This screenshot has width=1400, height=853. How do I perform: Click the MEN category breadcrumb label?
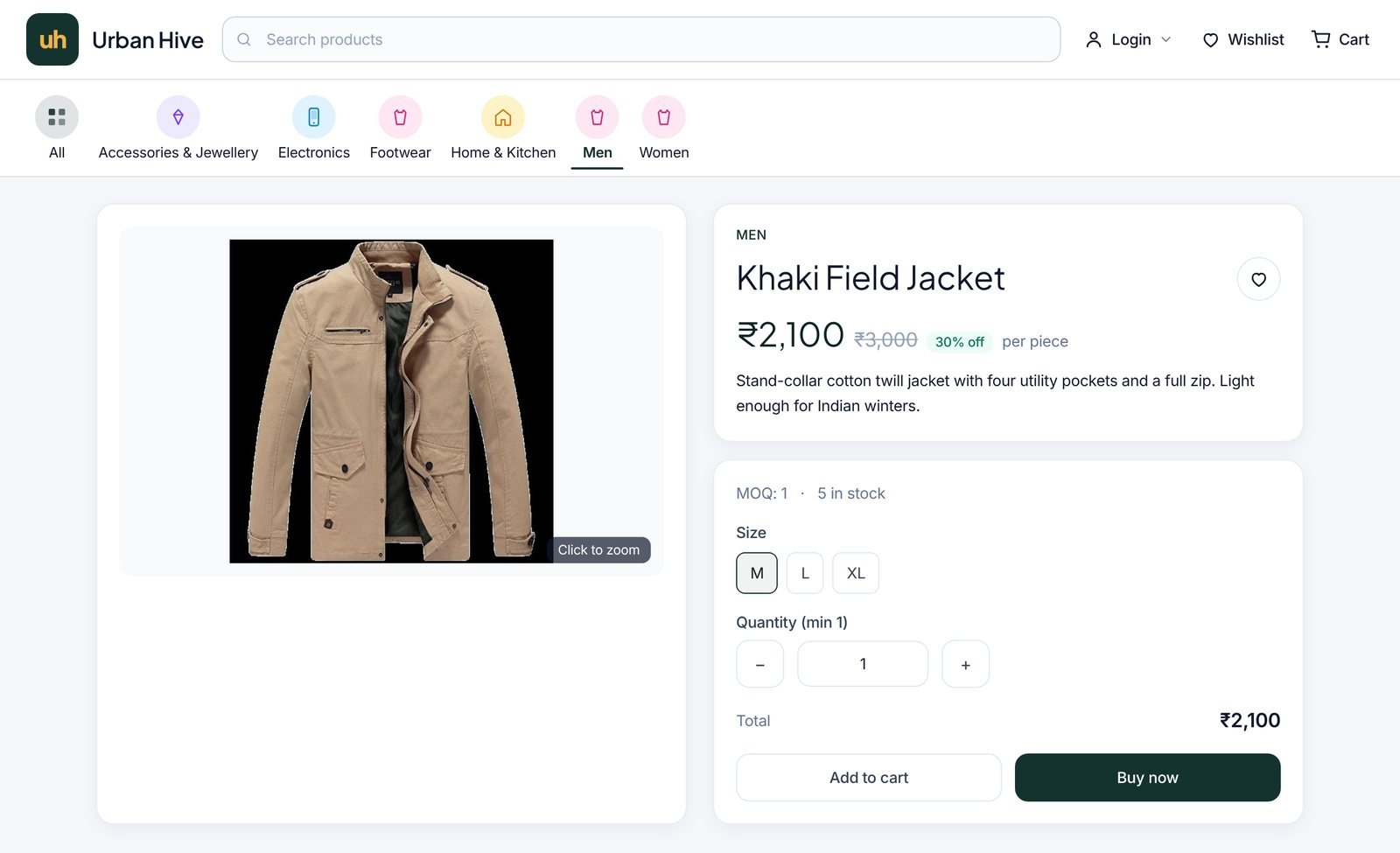[751, 234]
